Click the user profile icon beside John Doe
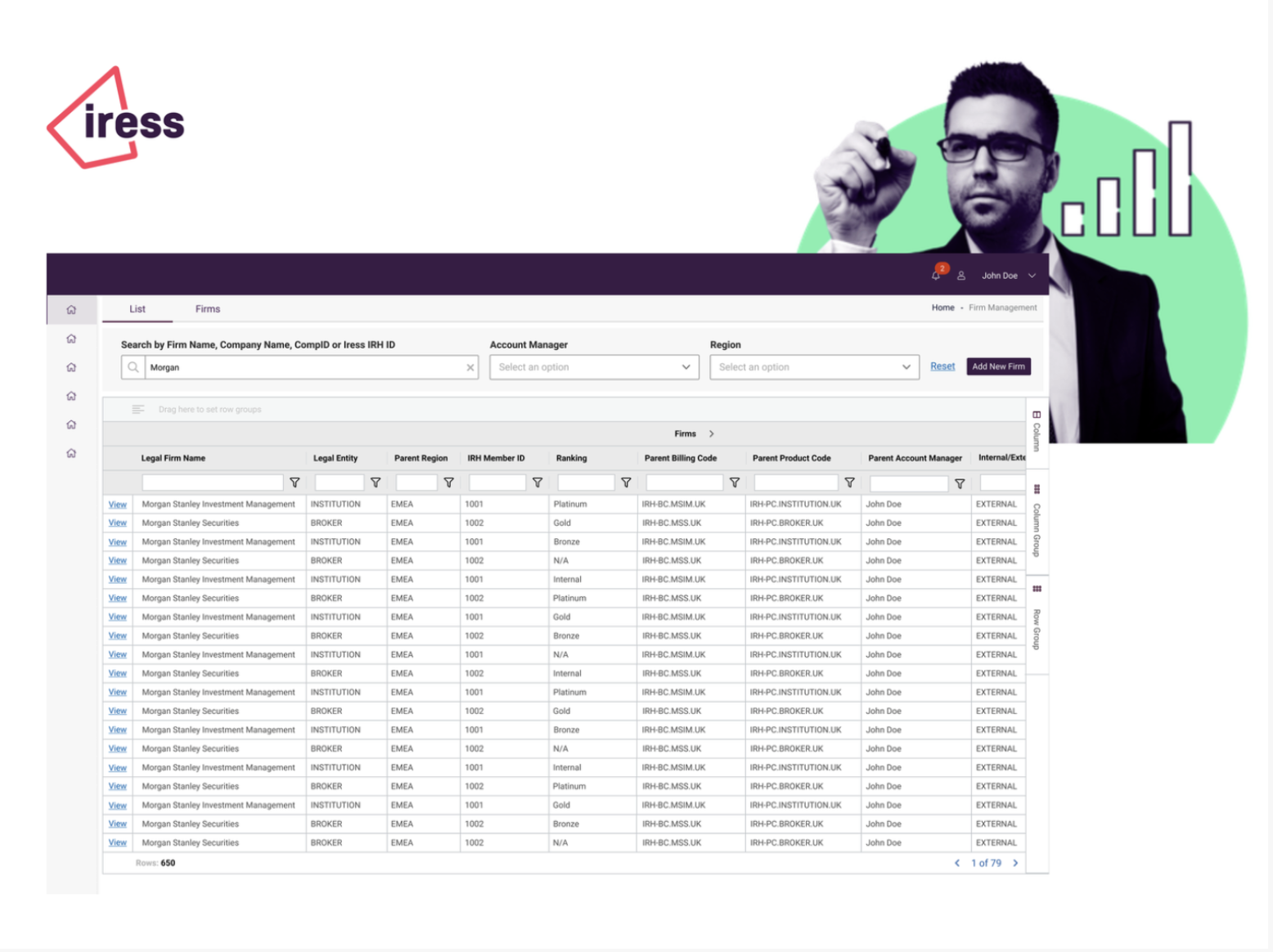 961,276
